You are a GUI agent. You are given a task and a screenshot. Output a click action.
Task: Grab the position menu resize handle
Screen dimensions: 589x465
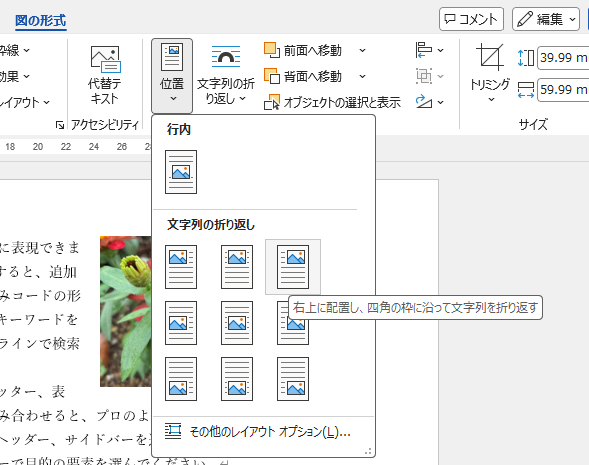pos(368,451)
